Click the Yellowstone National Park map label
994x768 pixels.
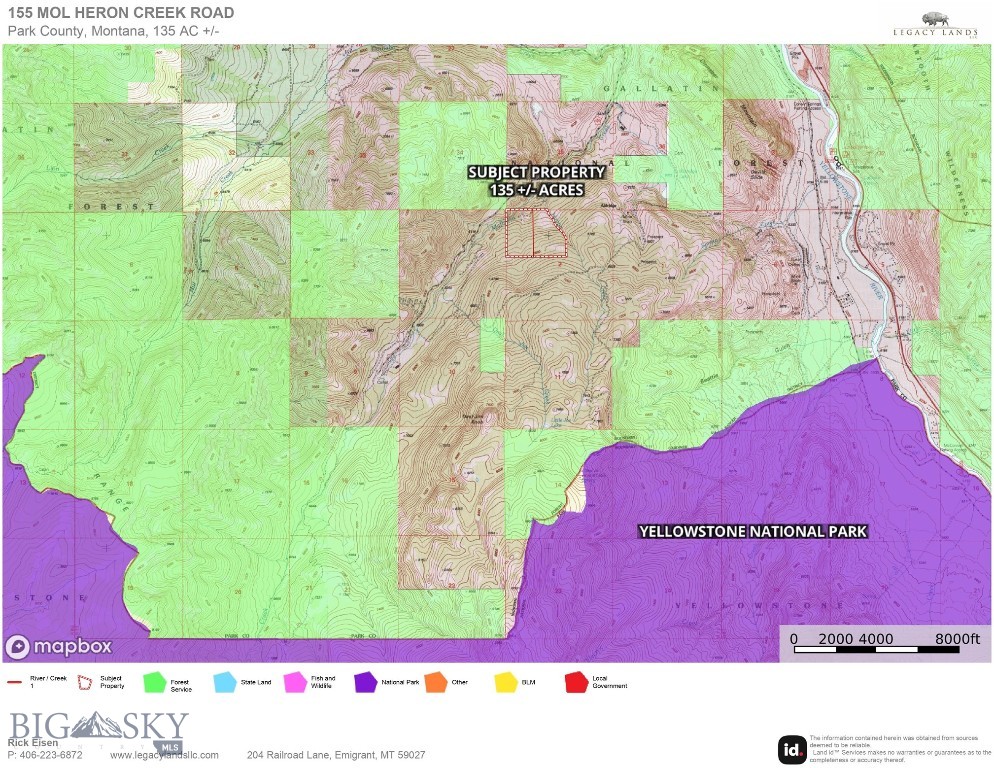pos(752,532)
